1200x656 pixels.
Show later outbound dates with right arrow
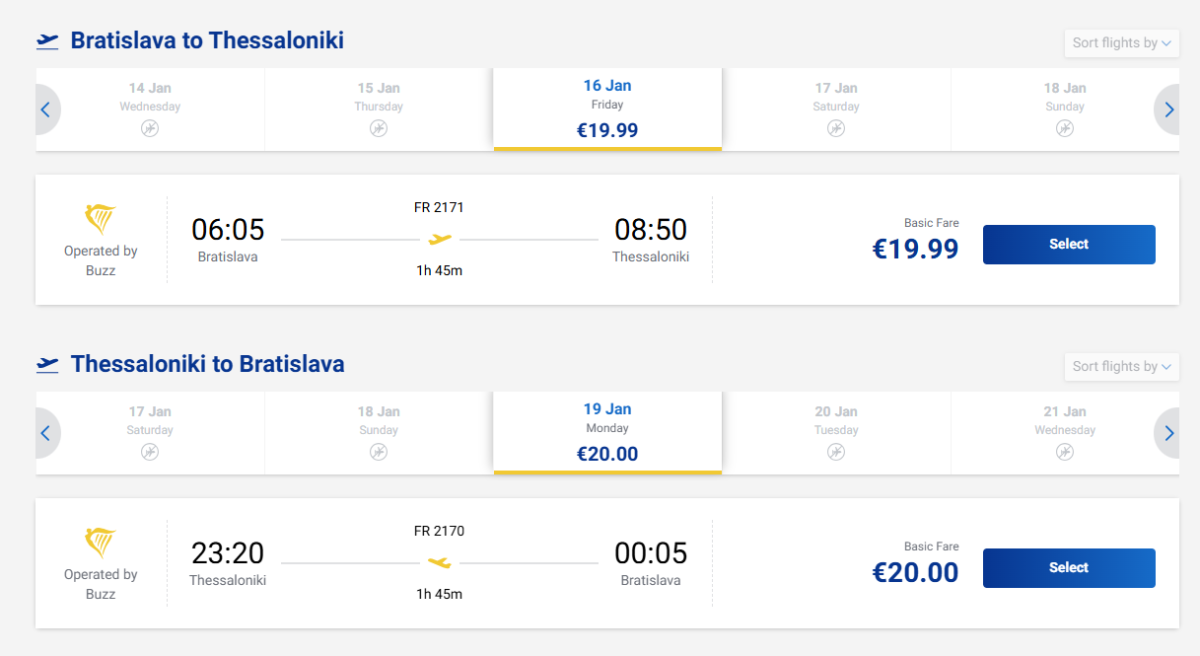coord(1167,110)
